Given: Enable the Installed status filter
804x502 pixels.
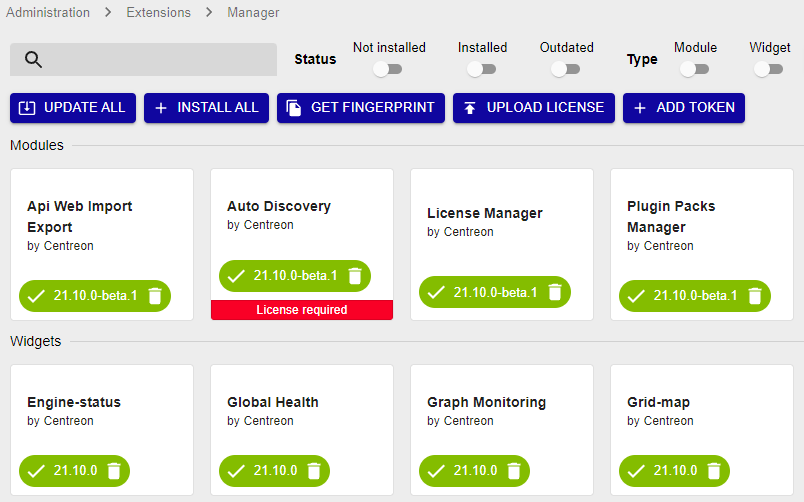Looking at the screenshot, I should point(481,69).
